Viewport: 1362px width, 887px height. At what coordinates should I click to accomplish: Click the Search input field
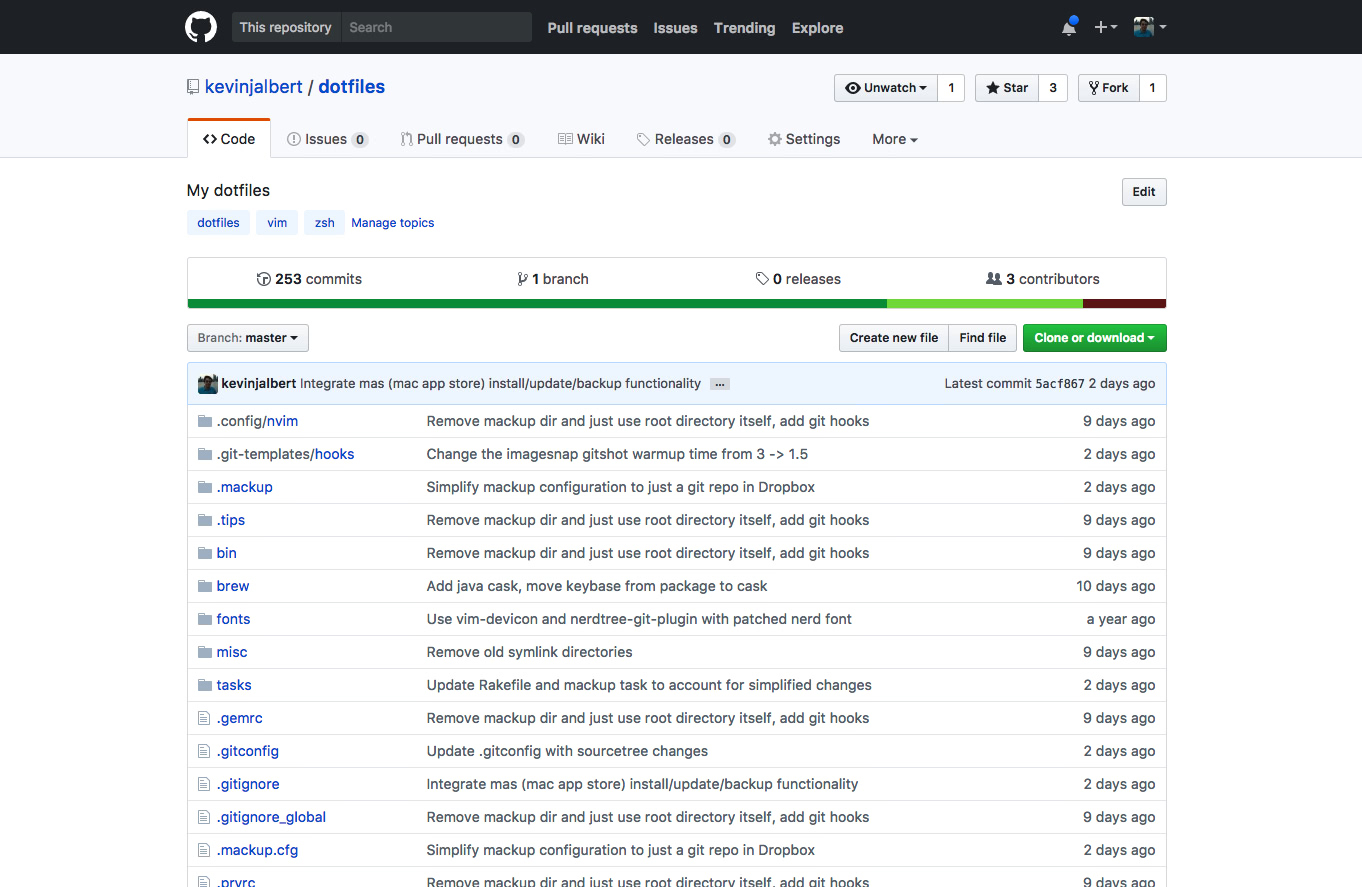pos(436,27)
